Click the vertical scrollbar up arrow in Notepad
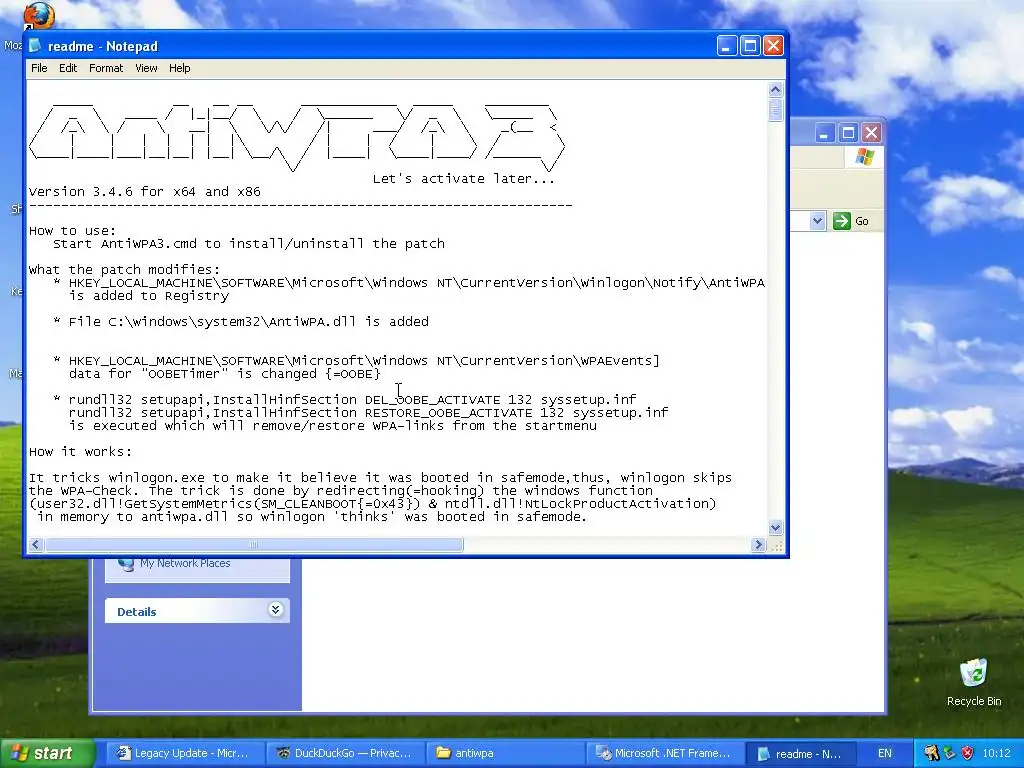The width and height of the screenshot is (1024, 768). [x=775, y=89]
